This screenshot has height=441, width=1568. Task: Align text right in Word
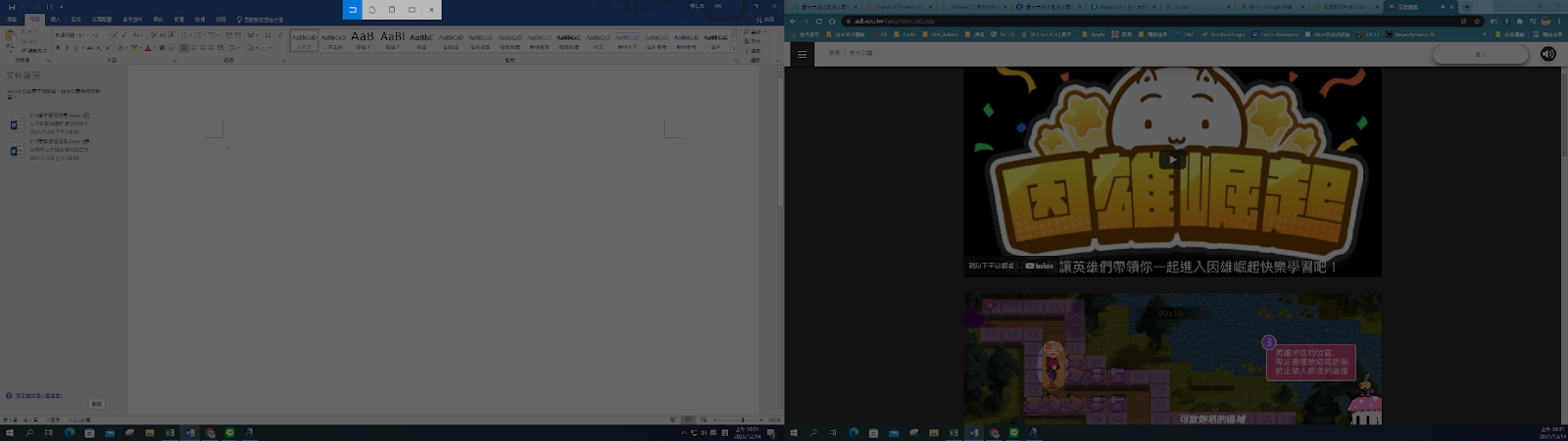pyautogui.click(x=202, y=47)
